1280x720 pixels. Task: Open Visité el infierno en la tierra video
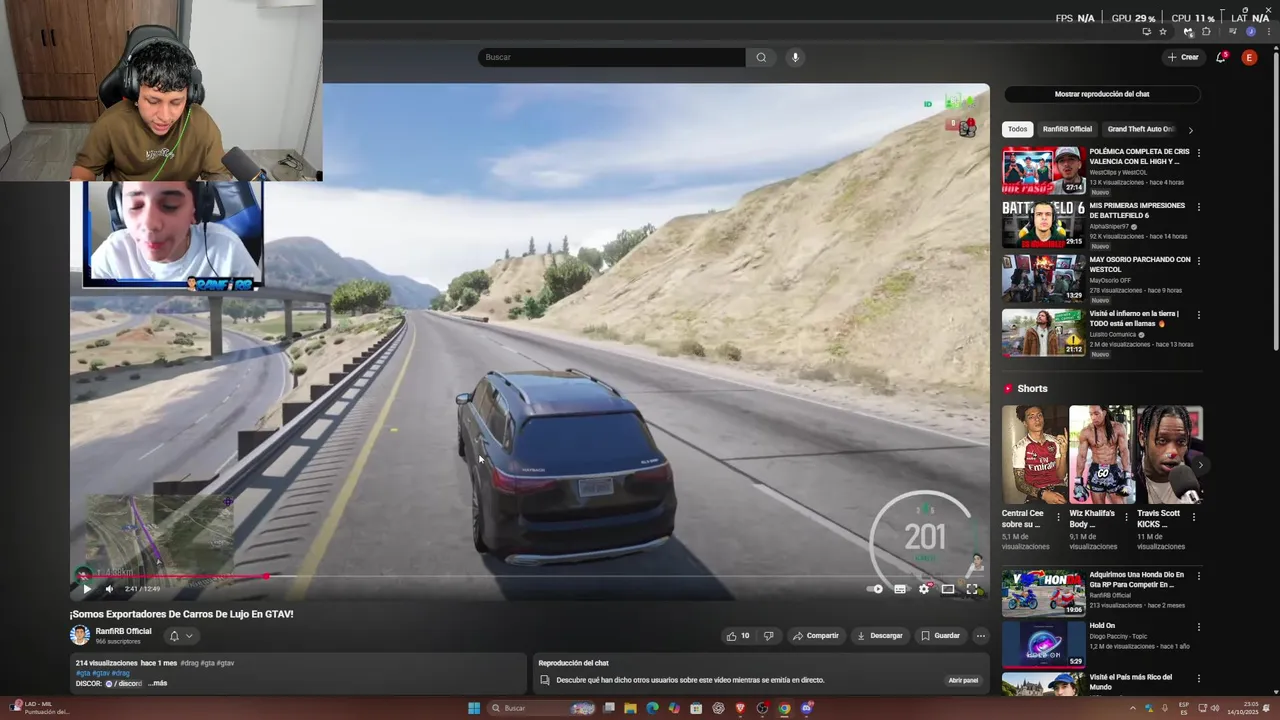point(1043,332)
